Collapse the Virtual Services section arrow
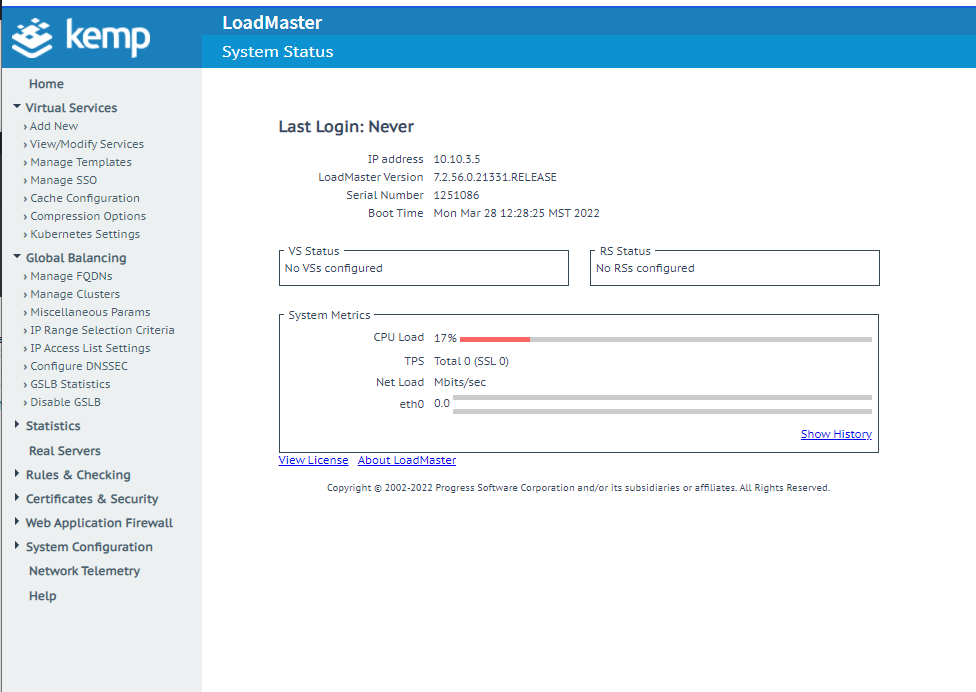Screen dimensions: 976x692 (x=17, y=107)
